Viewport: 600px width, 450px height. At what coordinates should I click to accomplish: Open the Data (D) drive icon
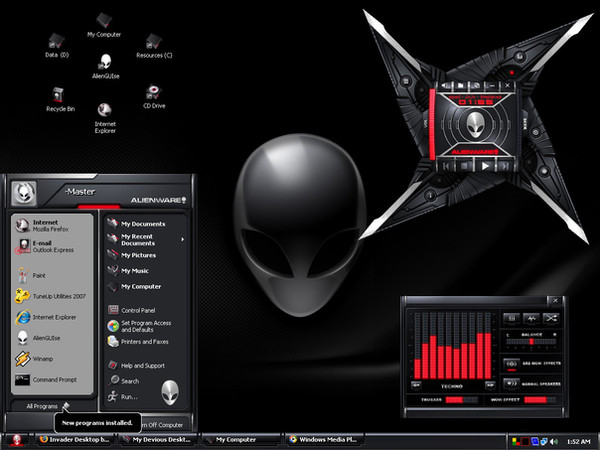pyautogui.click(x=57, y=46)
